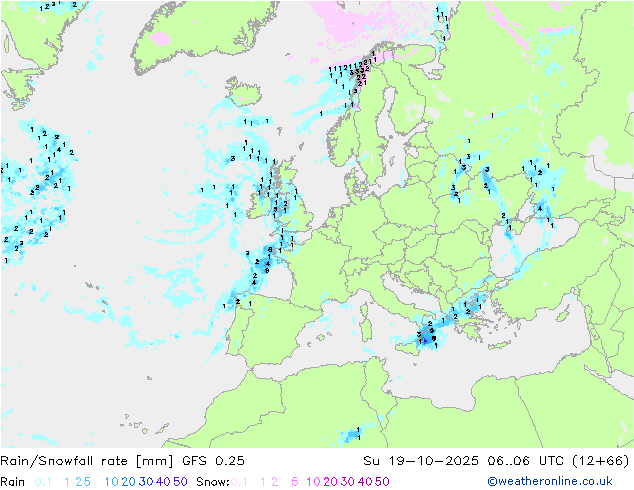This screenshot has width=634, height=490.
Task: Pick the Snow 0.1 legend color value
Action: 239,482
